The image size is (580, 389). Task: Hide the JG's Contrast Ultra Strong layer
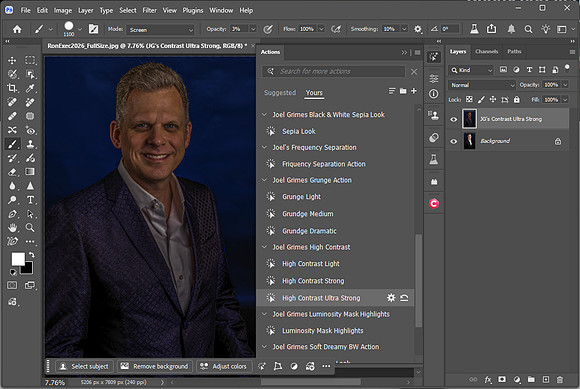click(453, 119)
